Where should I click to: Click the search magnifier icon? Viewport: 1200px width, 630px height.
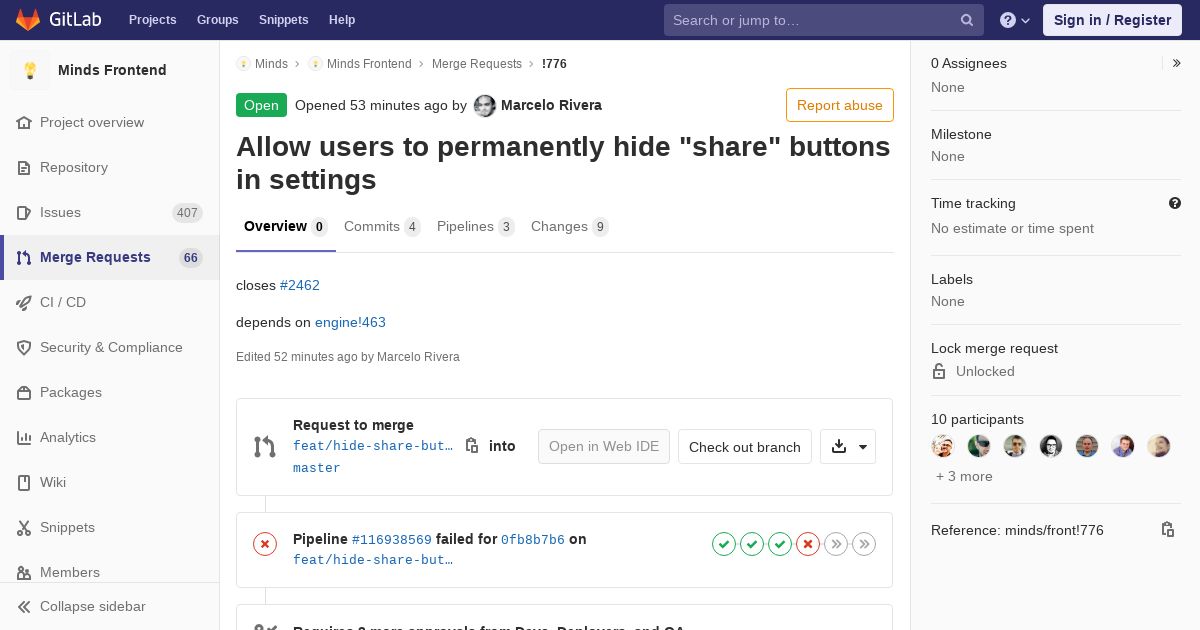point(967,20)
